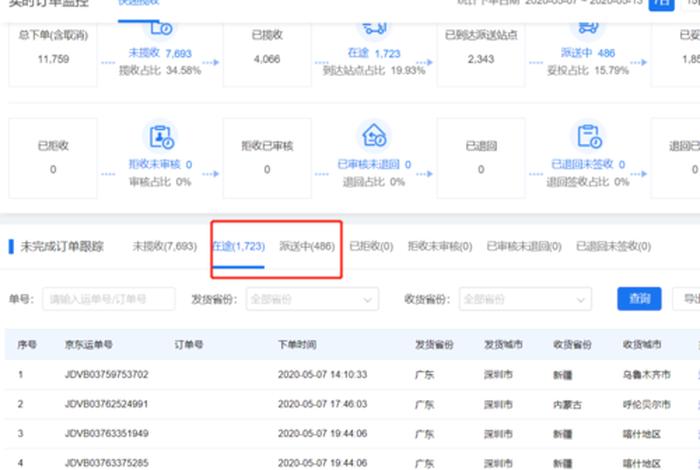Open the 拒收未审核 0 link
Image resolution: width=700 pixels, height=470 pixels.
[x=160, y=164]
